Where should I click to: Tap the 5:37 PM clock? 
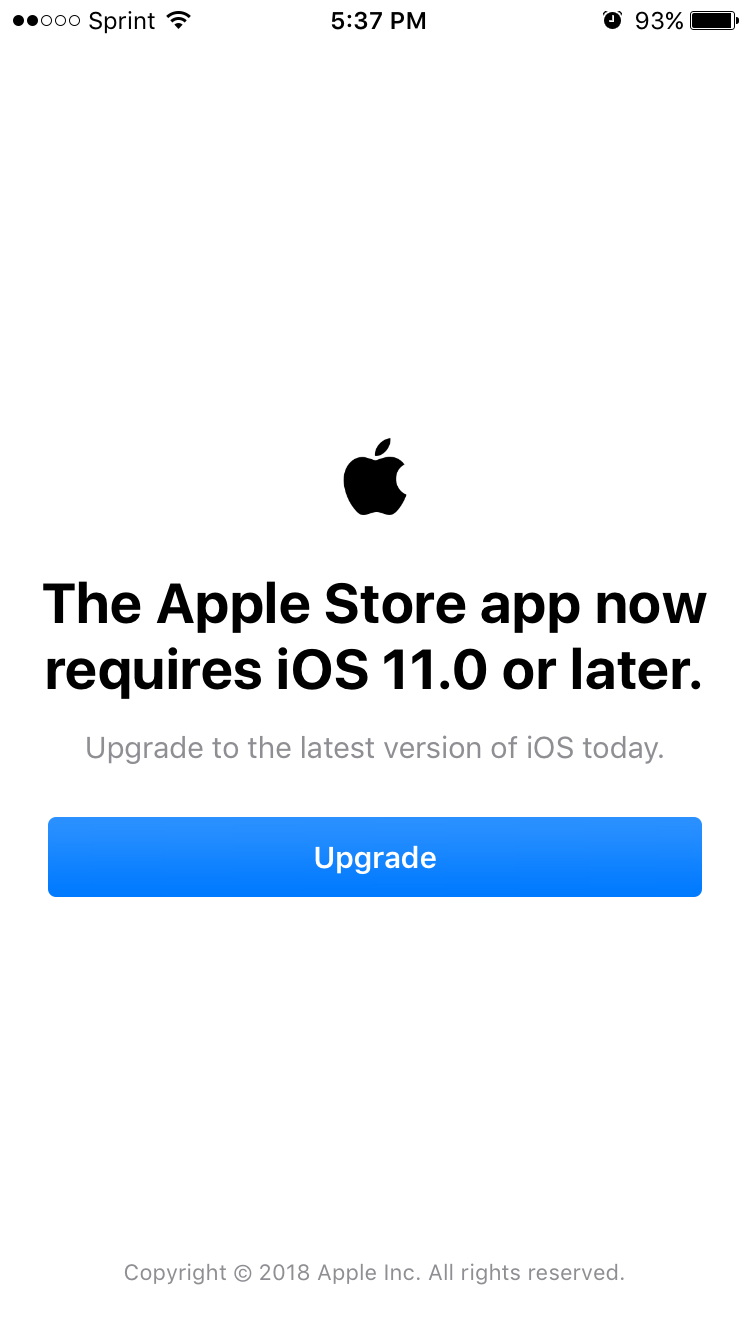coord(378,20)
